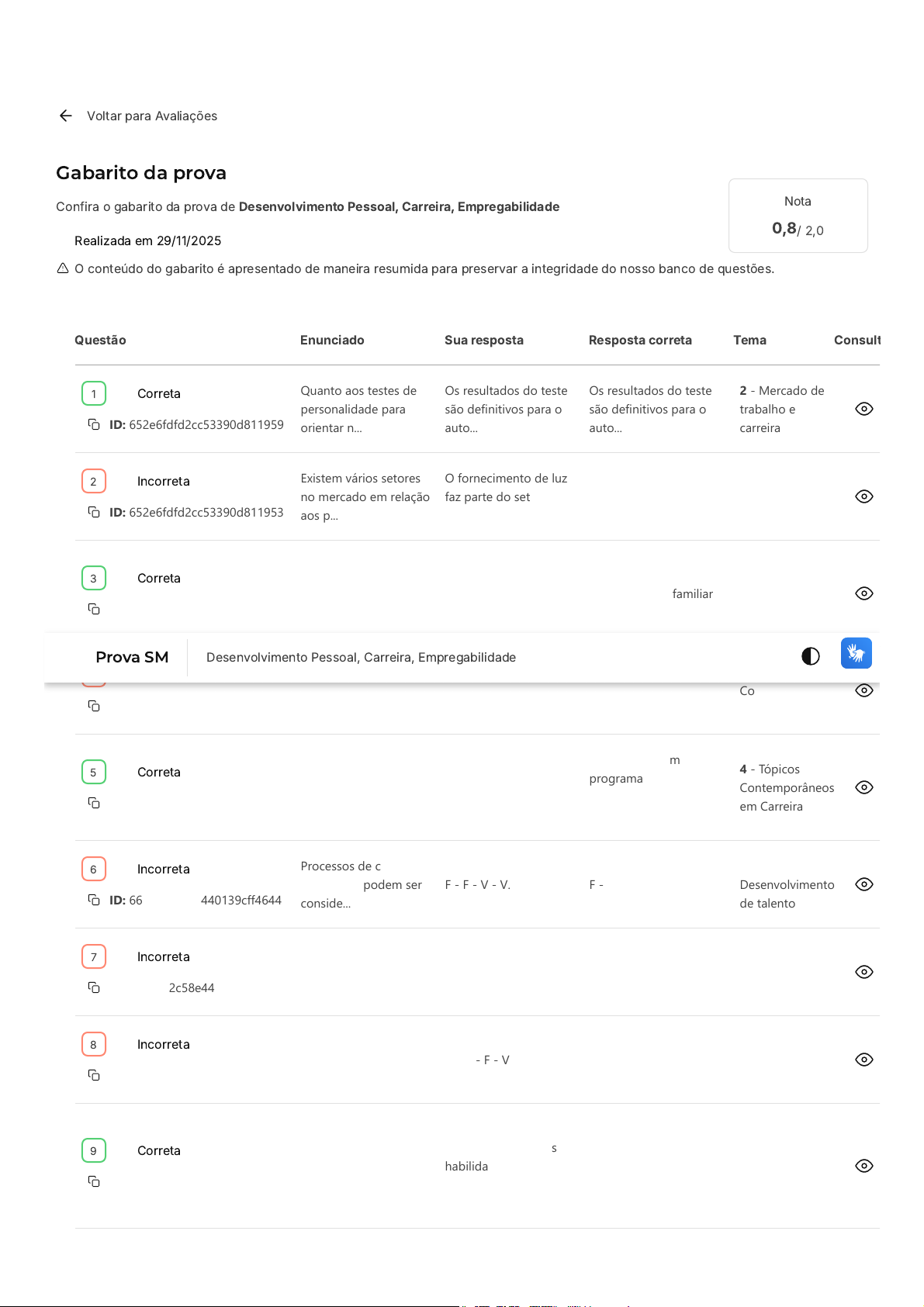Copy the ID of question 1
This screenshot has height=1307, width=924.
point(94,424)
